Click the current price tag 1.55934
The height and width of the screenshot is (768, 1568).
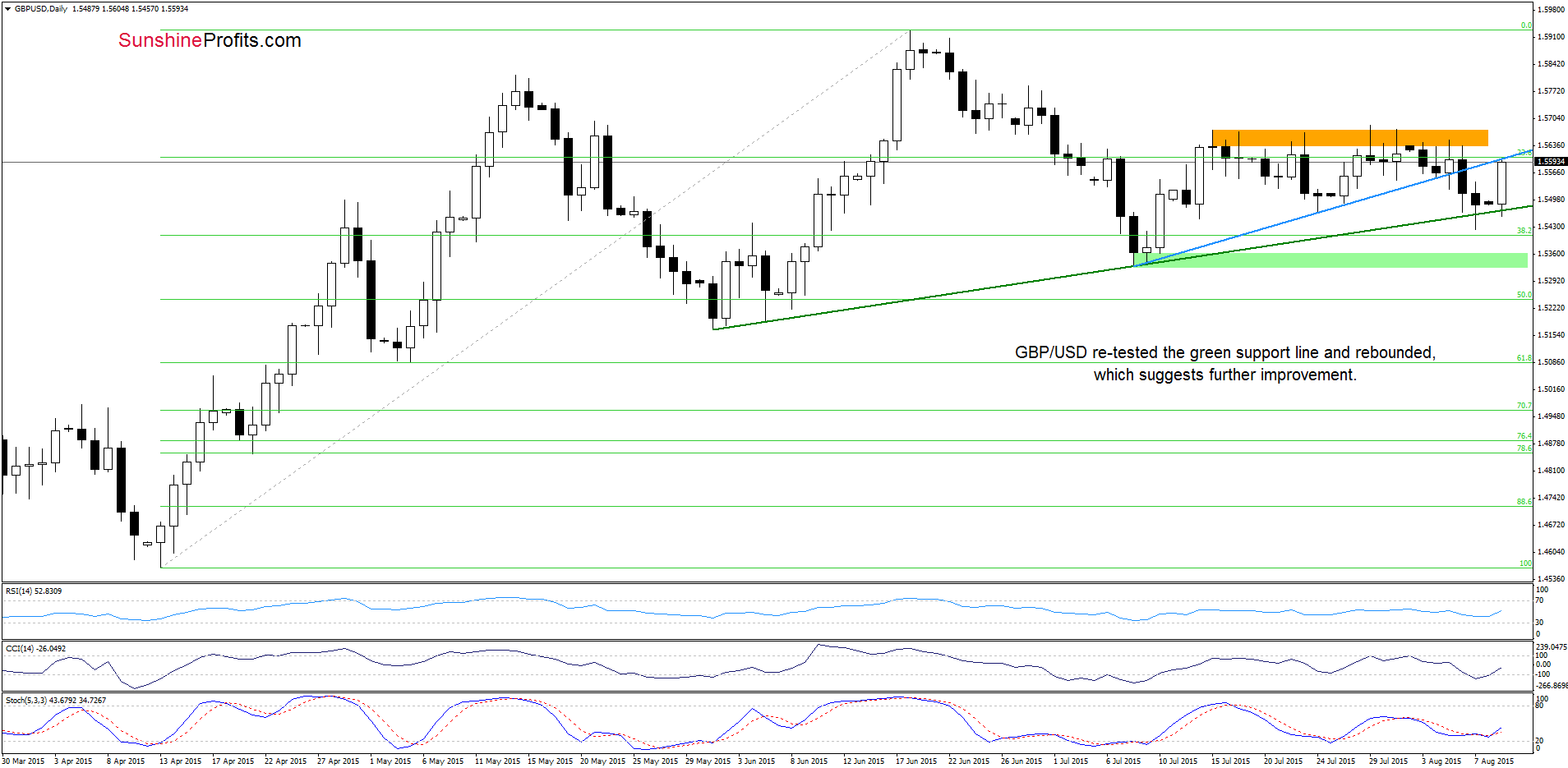[x=1551, y=162]
